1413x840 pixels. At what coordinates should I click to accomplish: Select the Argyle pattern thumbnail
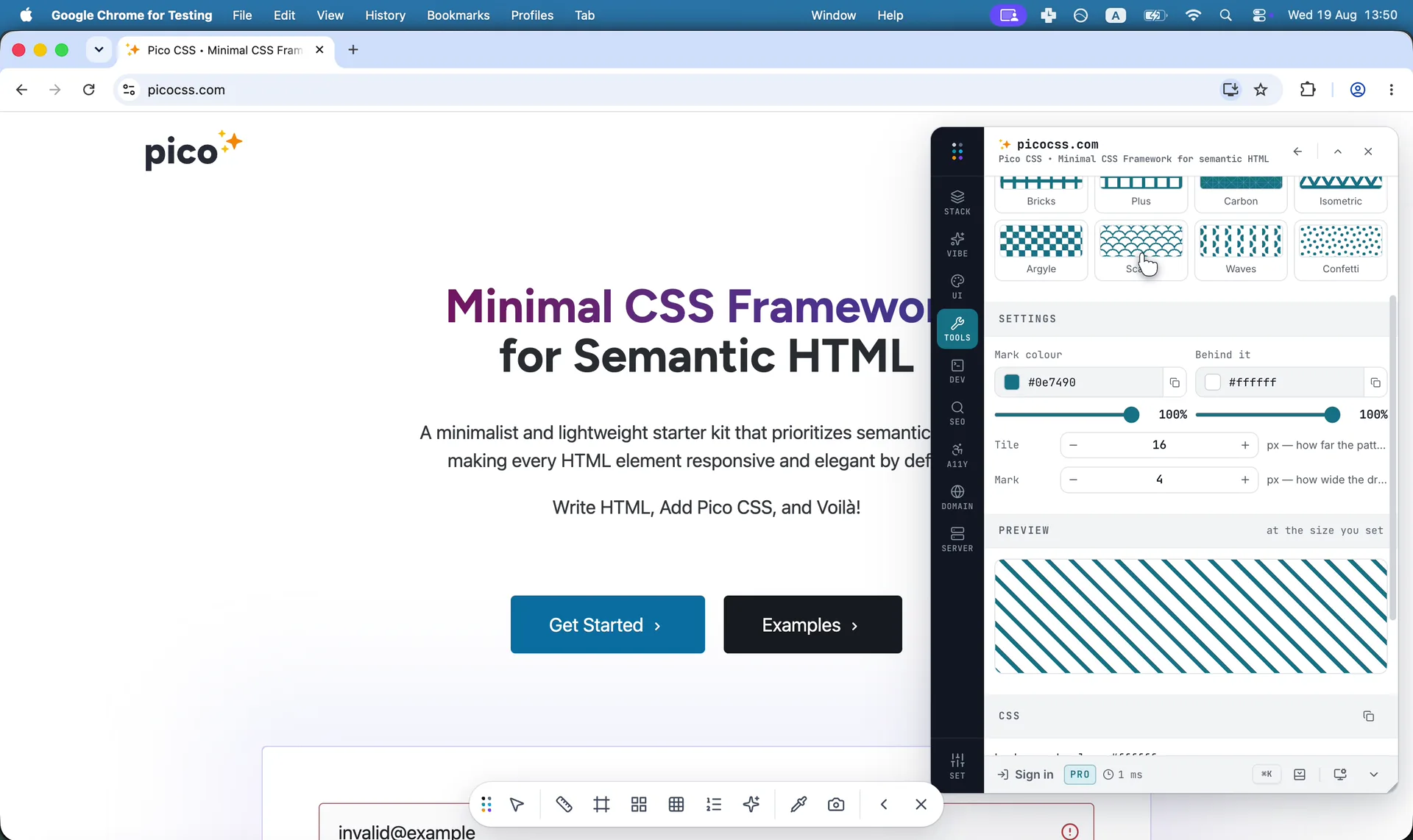(1041, 250)
